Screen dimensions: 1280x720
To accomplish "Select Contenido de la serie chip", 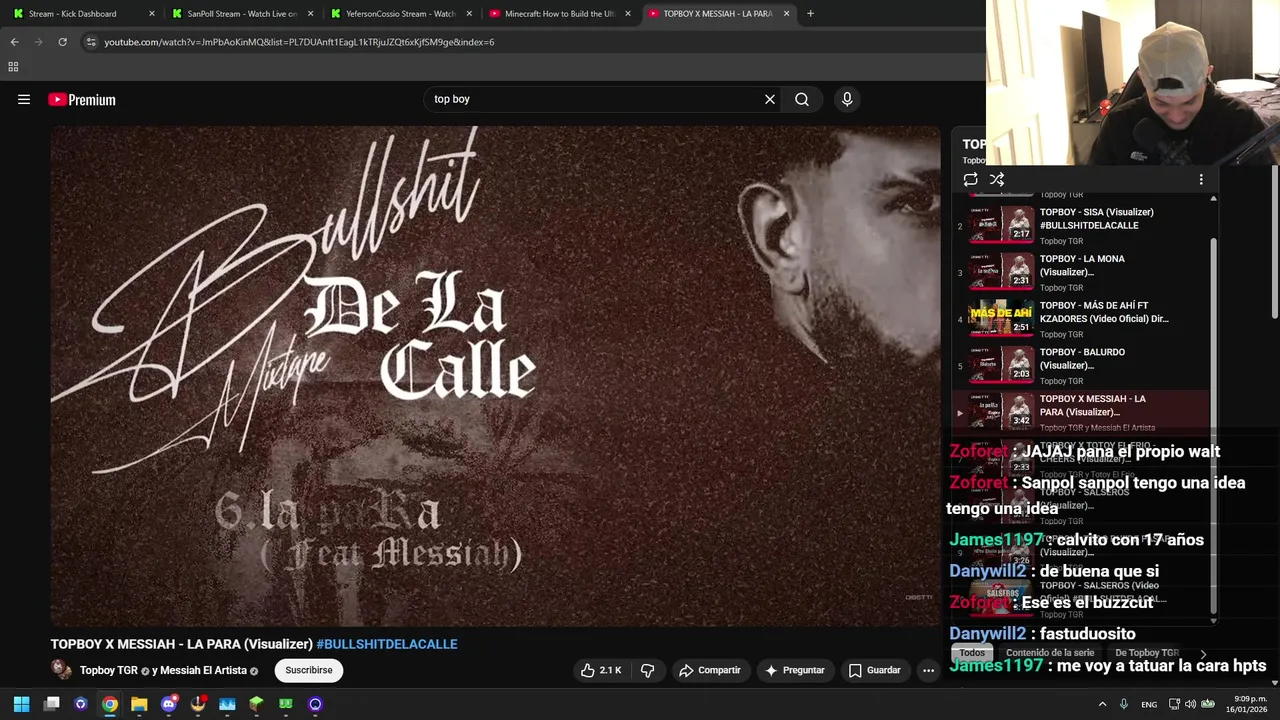I will pyautogui.click(x=1050, y=653).
